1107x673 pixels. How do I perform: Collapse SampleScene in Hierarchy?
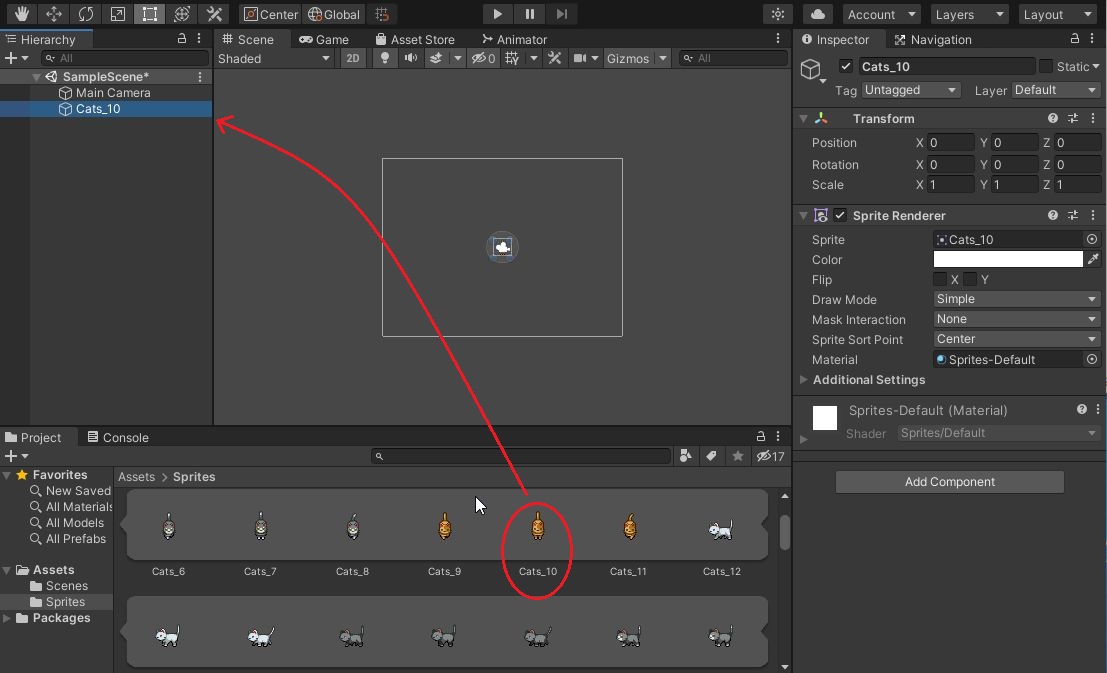click(36, 77)
